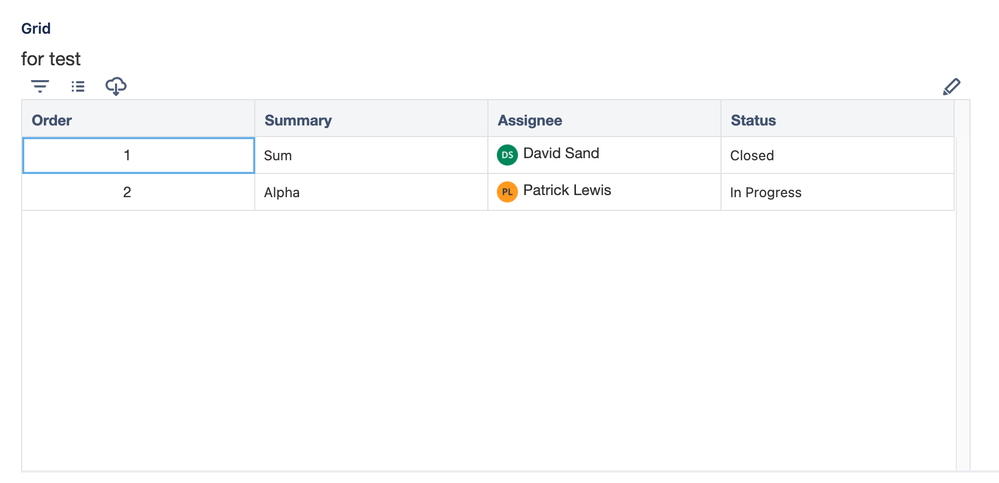Screen dimensions: 999x483
Task: Click the pencil edit icon
Action: click(951, 87)
